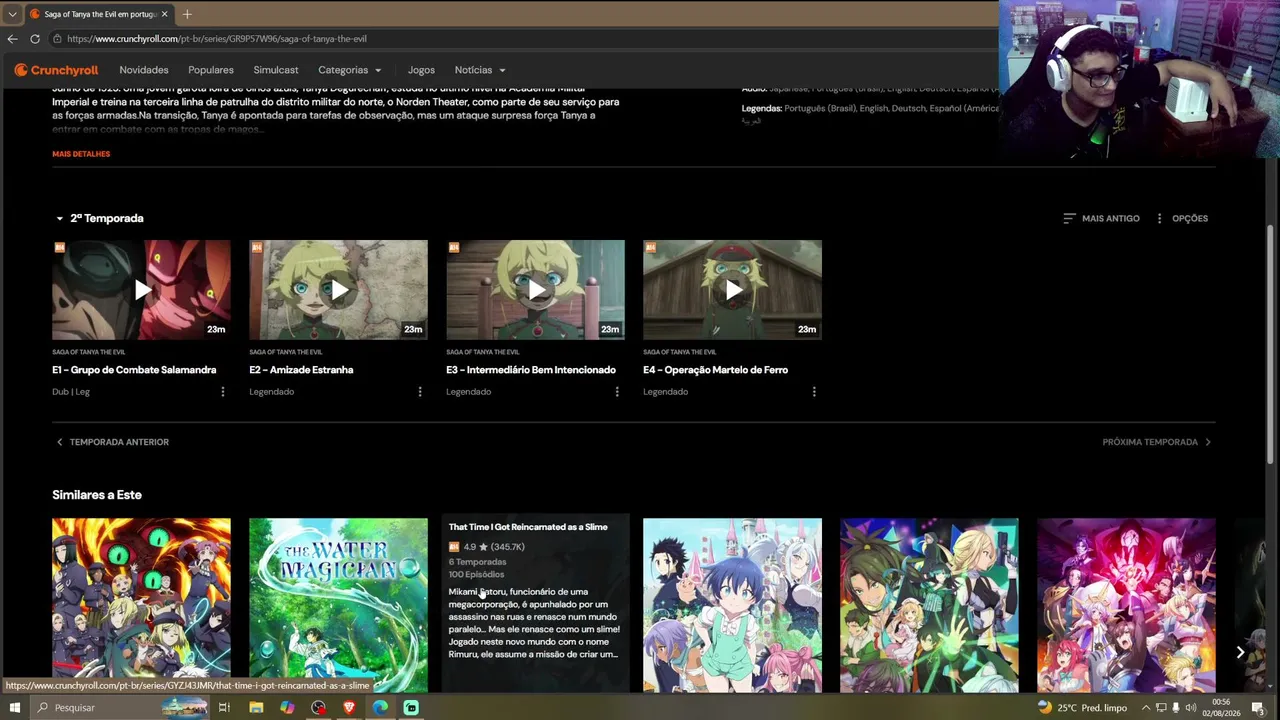Image resolution: width=1280 pixels, height=720 pixels.
Task: Select the Saga of Tanya the Evil tab
Action: (x=98, y=14)
